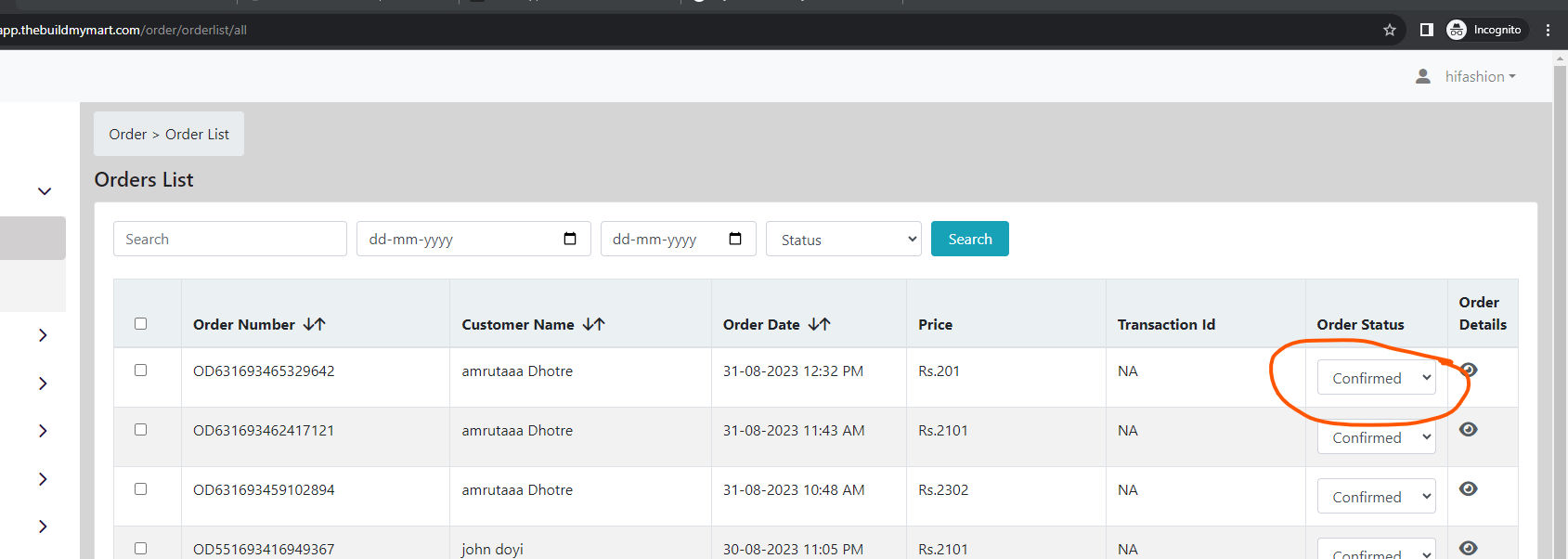Change status of order OD631693462417121

pyautogui.click(x=1377, y=436)
